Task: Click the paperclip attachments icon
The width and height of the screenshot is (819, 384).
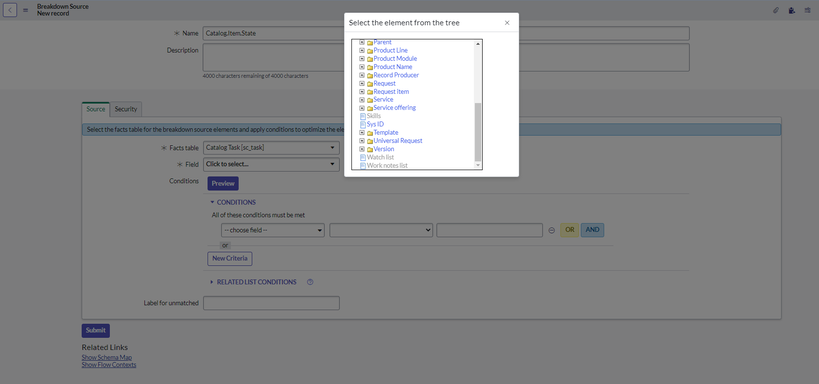Action: pyautogui.click(x=776, y=10)
